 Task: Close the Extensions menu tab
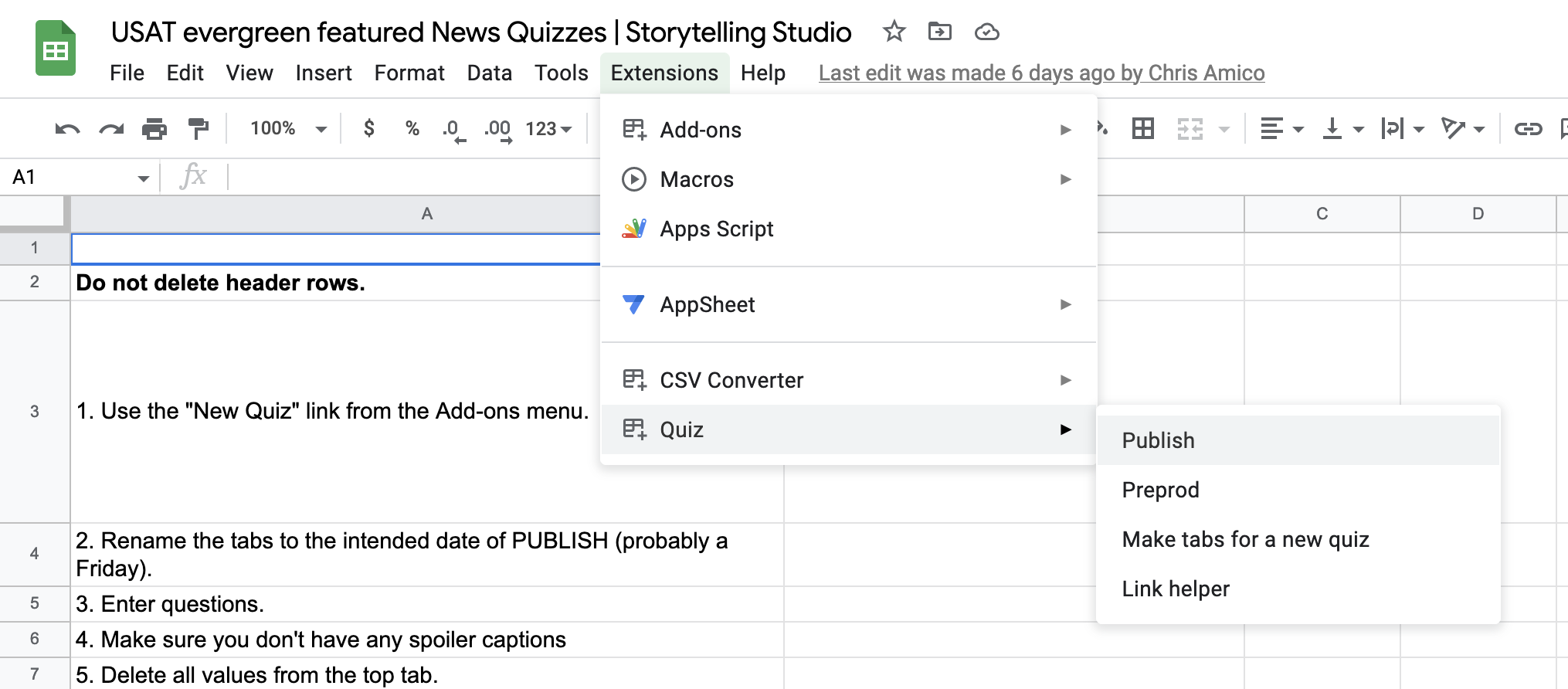pos(664,73)
